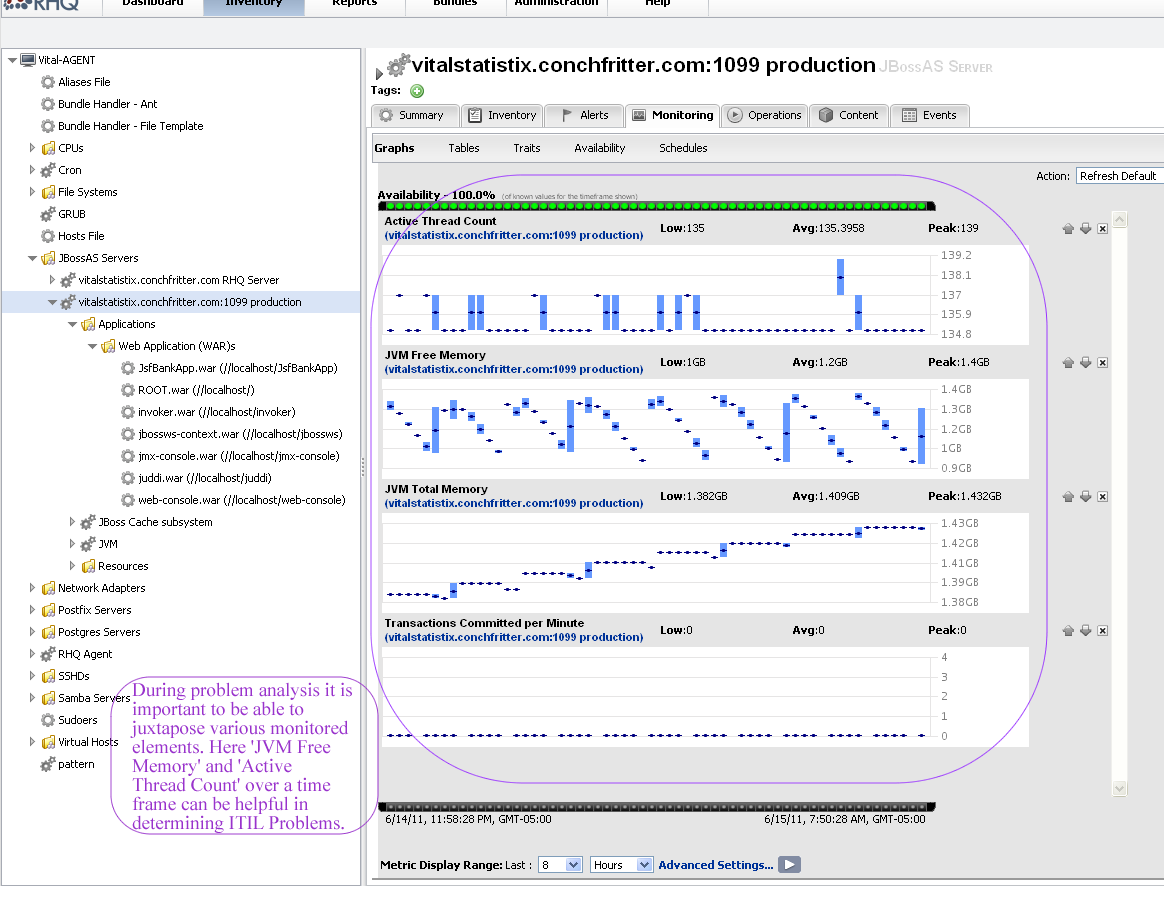Collapse Web Application (WAR)s node
Image resolution: width=1164 pixels, height=904 pixels.
[92, 346]
